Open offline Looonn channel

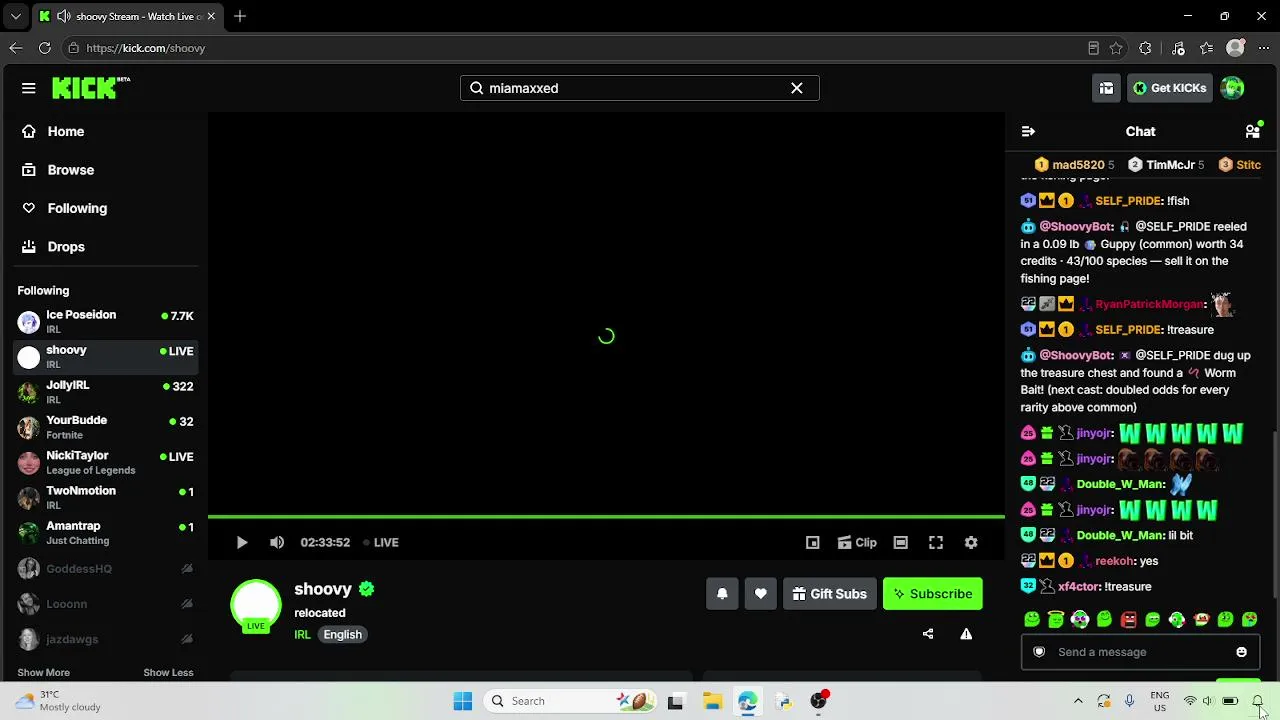(x=106, y=604)
